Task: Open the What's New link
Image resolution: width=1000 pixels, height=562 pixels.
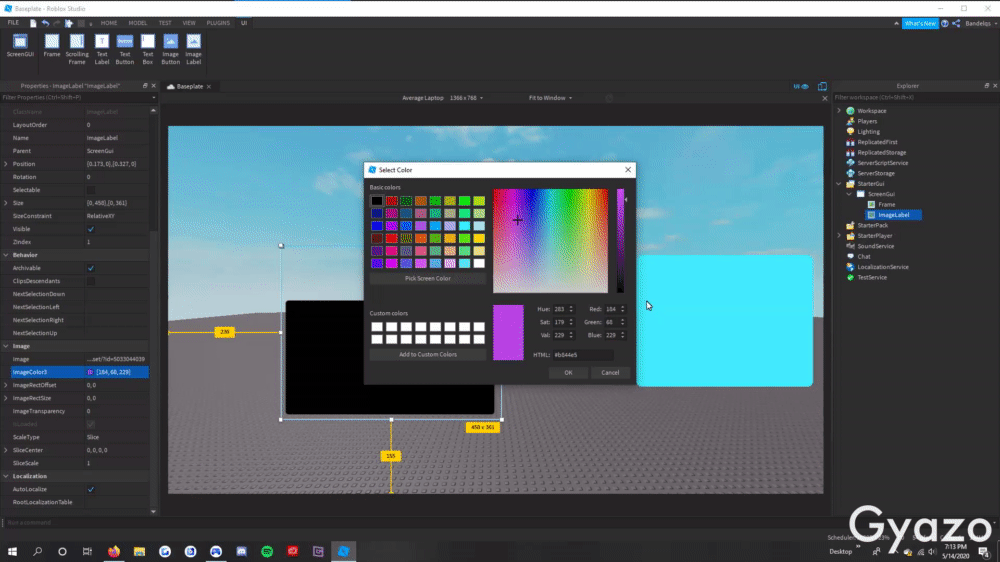Action: (920, 24)
